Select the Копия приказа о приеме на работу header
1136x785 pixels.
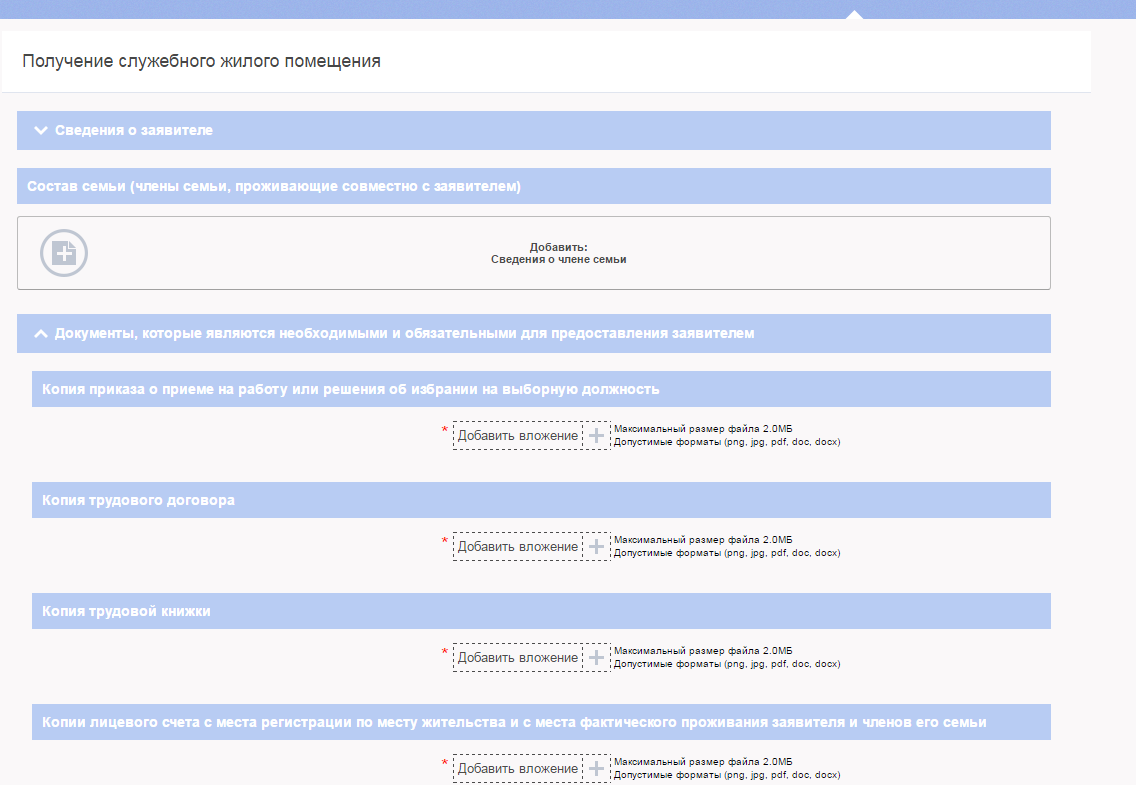(x=350, y=389)
